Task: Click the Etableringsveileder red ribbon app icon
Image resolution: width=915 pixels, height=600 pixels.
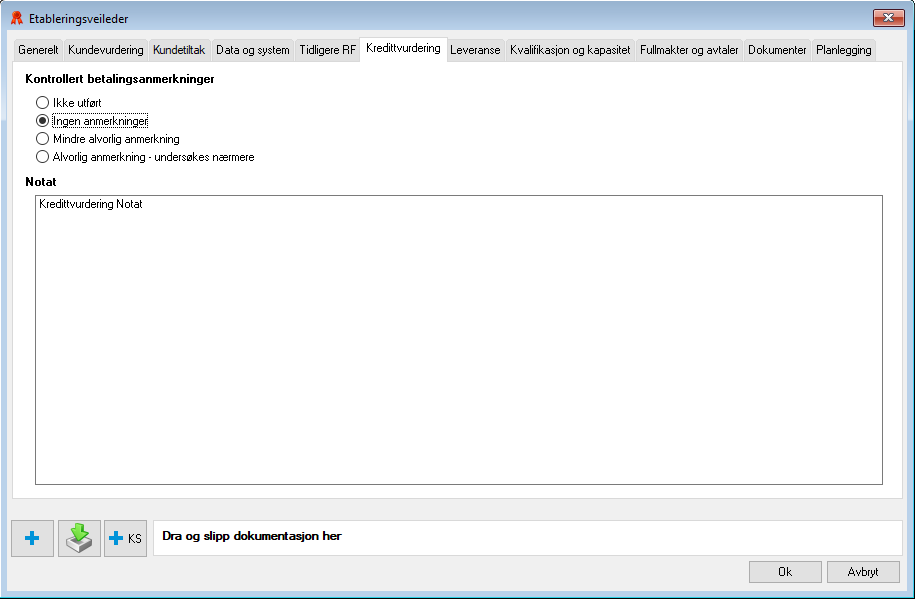Action: click(17, 18)
